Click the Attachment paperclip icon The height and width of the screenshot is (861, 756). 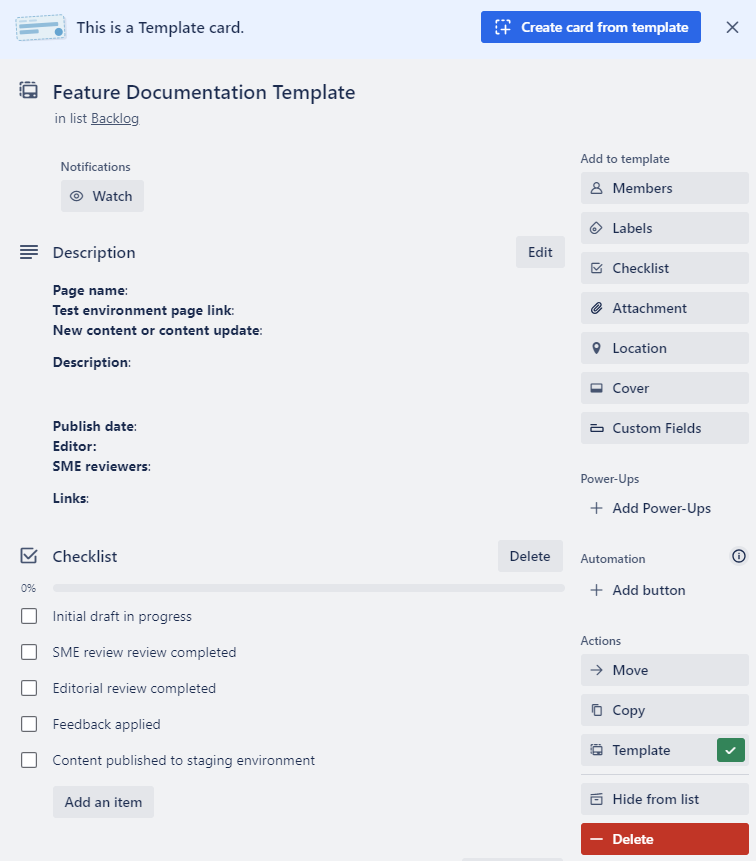pos(597,308)
